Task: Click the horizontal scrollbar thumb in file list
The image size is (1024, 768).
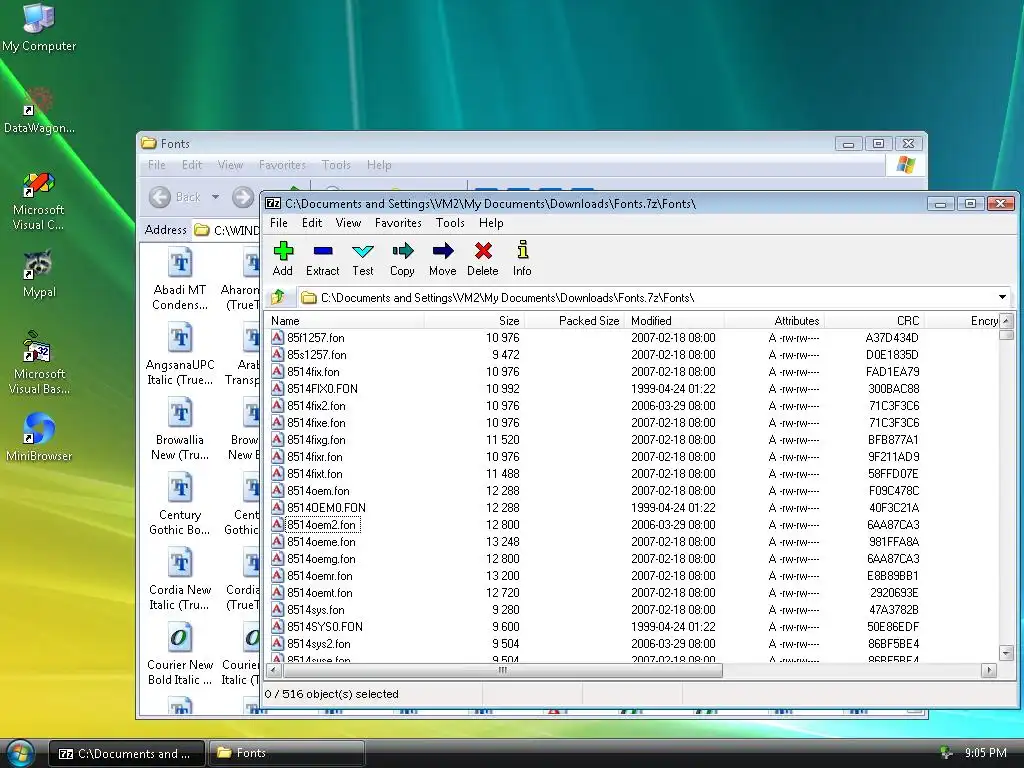Action: 503,670
